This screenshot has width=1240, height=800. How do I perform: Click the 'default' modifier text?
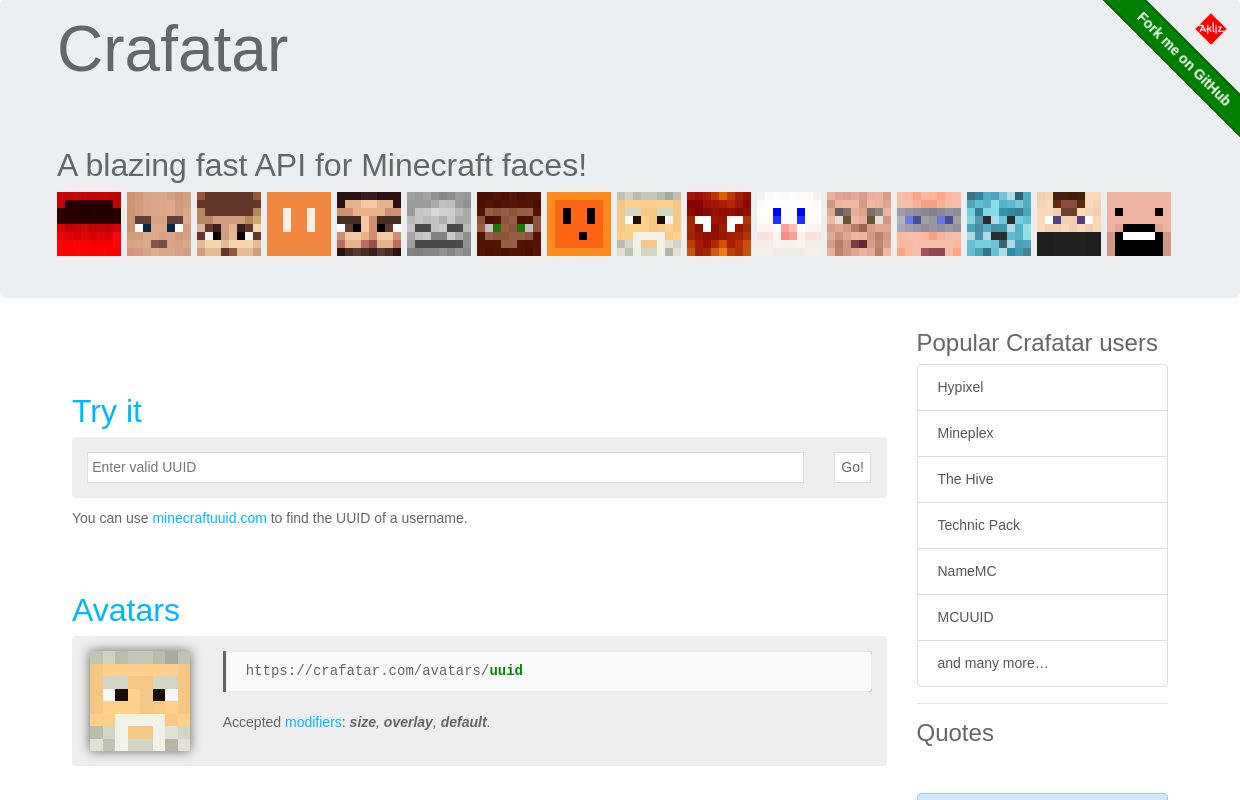(x=464, y=722)
